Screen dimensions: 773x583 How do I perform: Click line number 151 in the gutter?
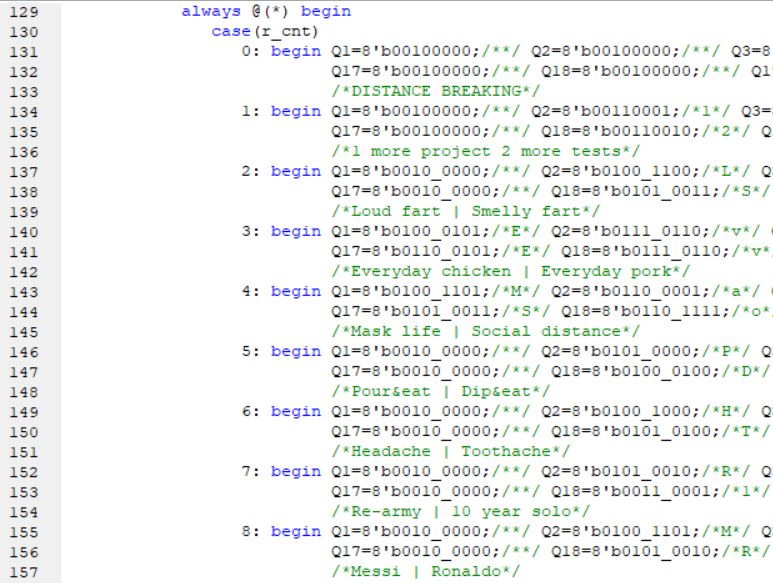24,452
